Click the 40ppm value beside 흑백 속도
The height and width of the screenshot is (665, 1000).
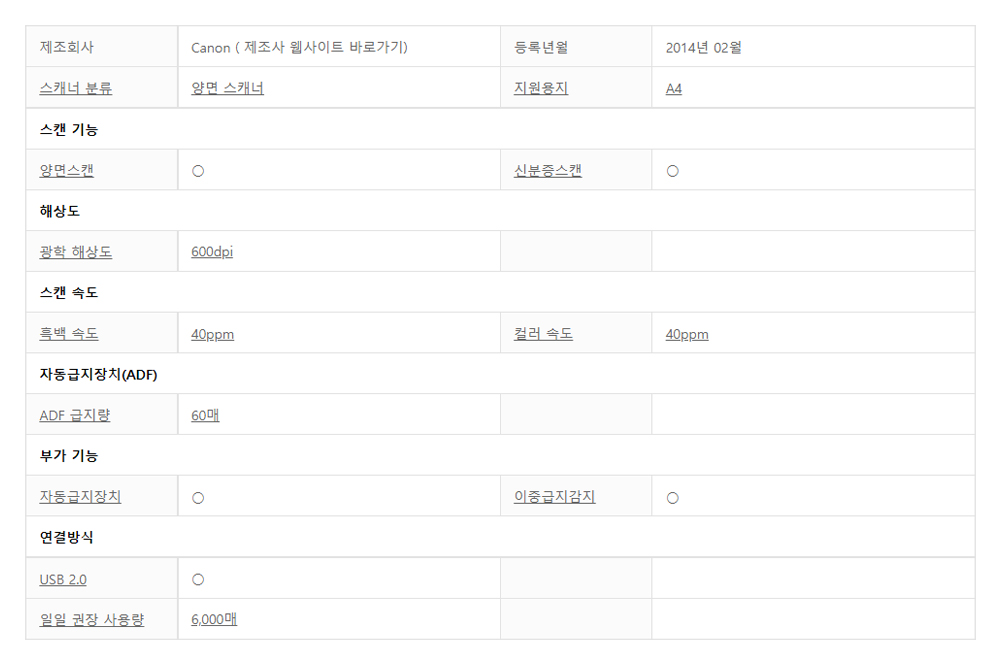point(212,334)
